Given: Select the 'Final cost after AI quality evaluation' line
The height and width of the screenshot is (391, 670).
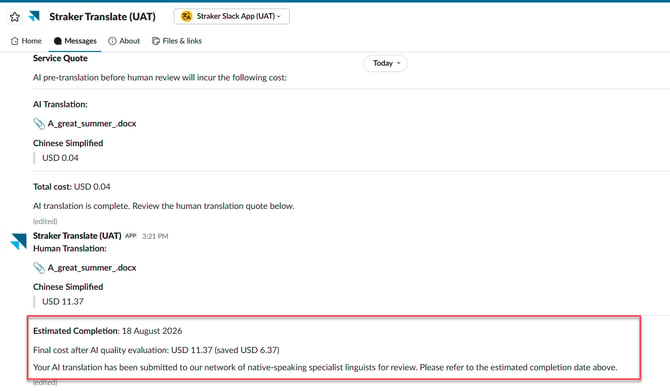Looking at the screenshot, I should [156, 350].
